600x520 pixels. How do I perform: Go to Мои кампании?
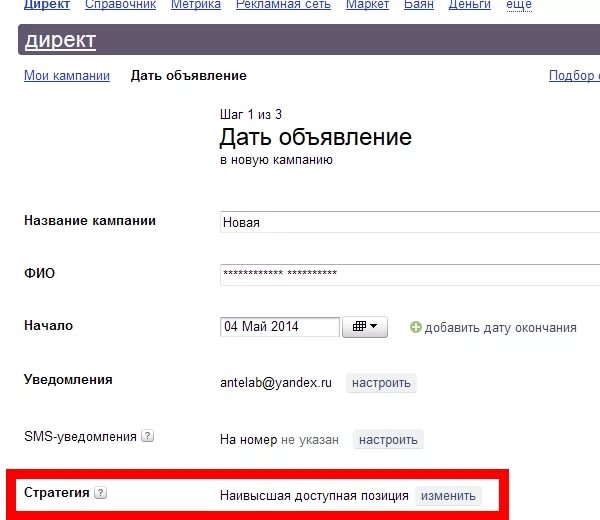tap(67, 75)
